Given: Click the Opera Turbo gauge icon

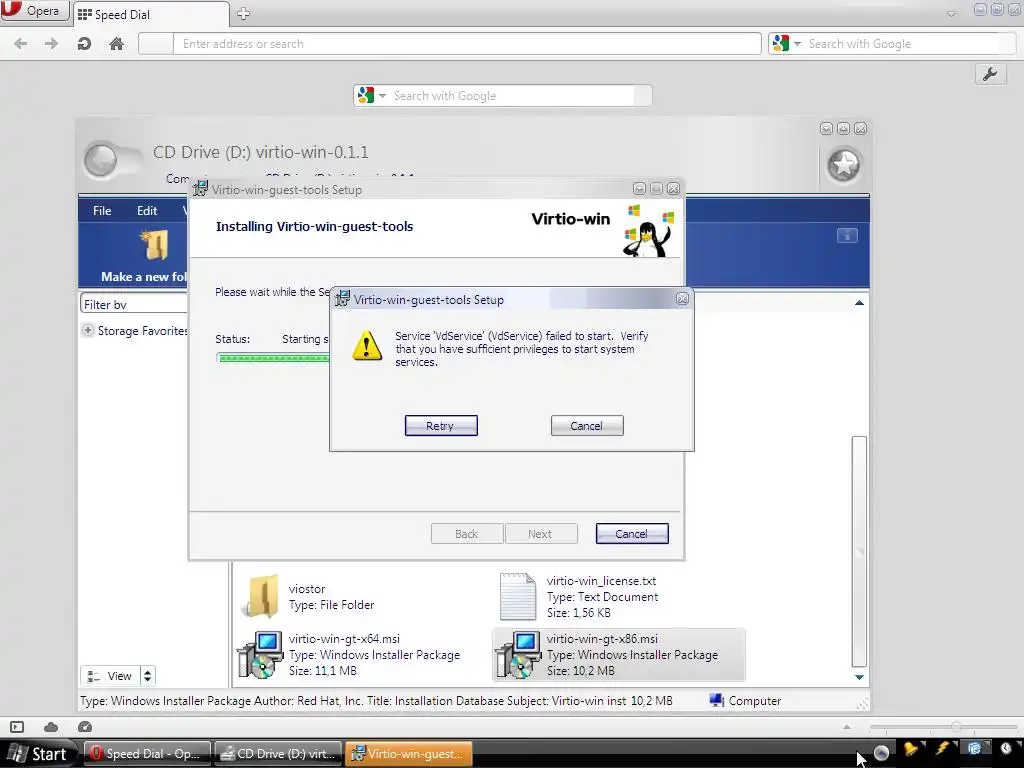Looking at the screenshot, I should [85, 727].
